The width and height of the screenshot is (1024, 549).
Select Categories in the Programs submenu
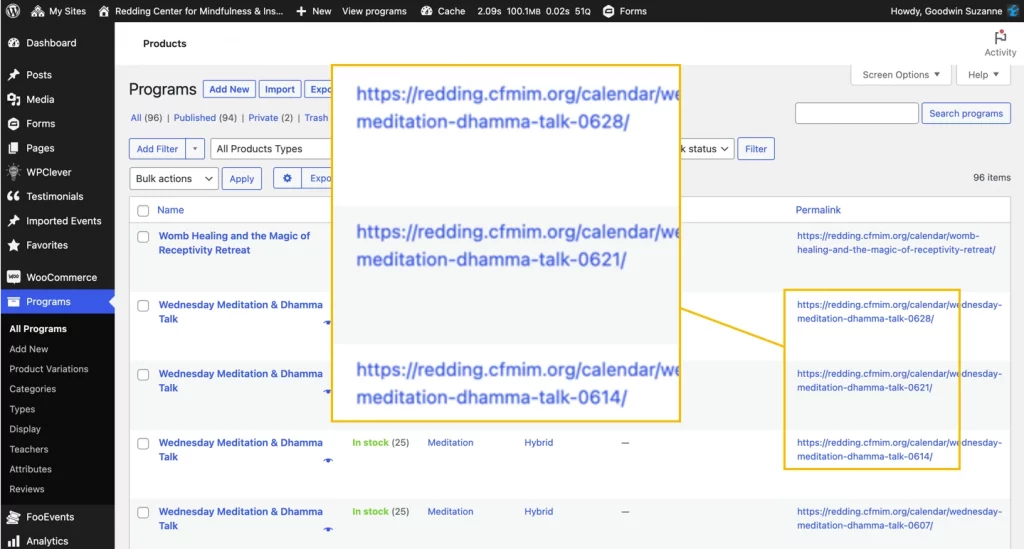click(33, 389)
